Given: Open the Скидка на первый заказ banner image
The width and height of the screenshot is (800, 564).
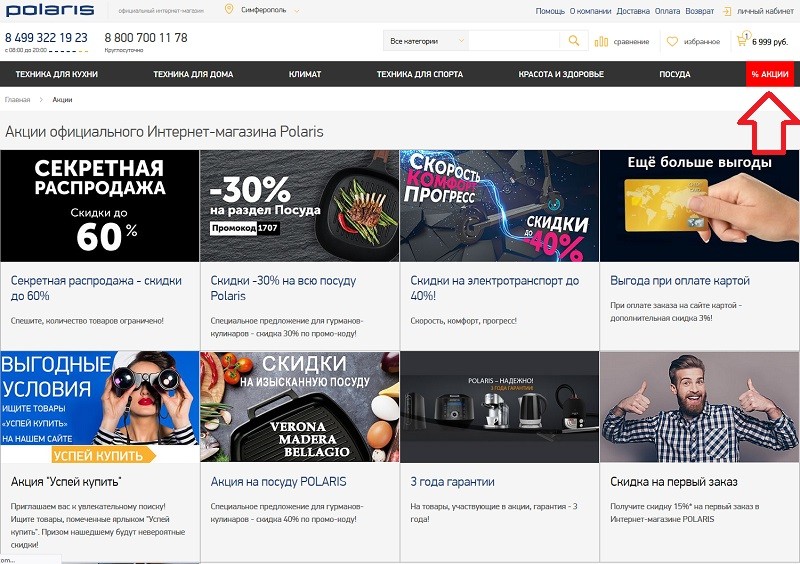Looking at the screenshot, I should 699,406.
